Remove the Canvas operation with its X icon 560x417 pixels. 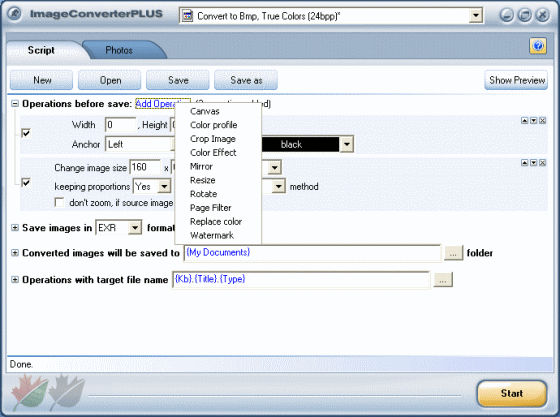pyautogui.click(x=542, y=121)
